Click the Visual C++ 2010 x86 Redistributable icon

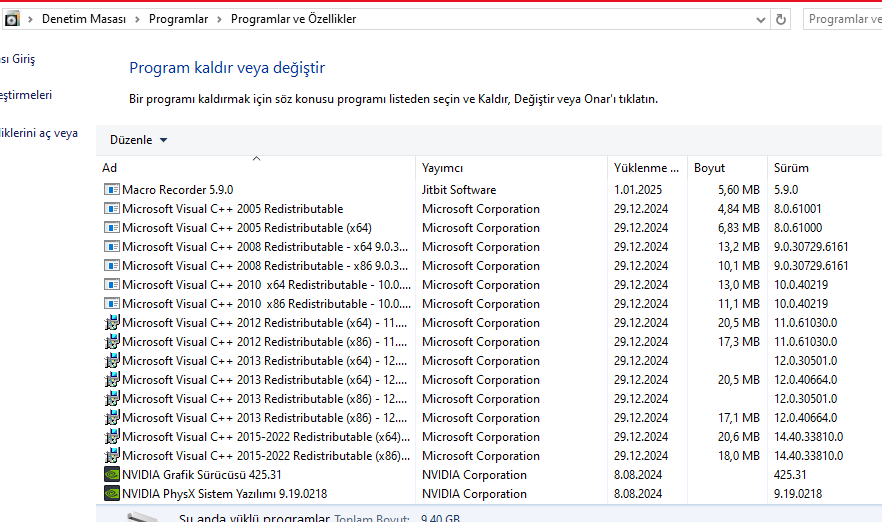(x=112, y=304)
